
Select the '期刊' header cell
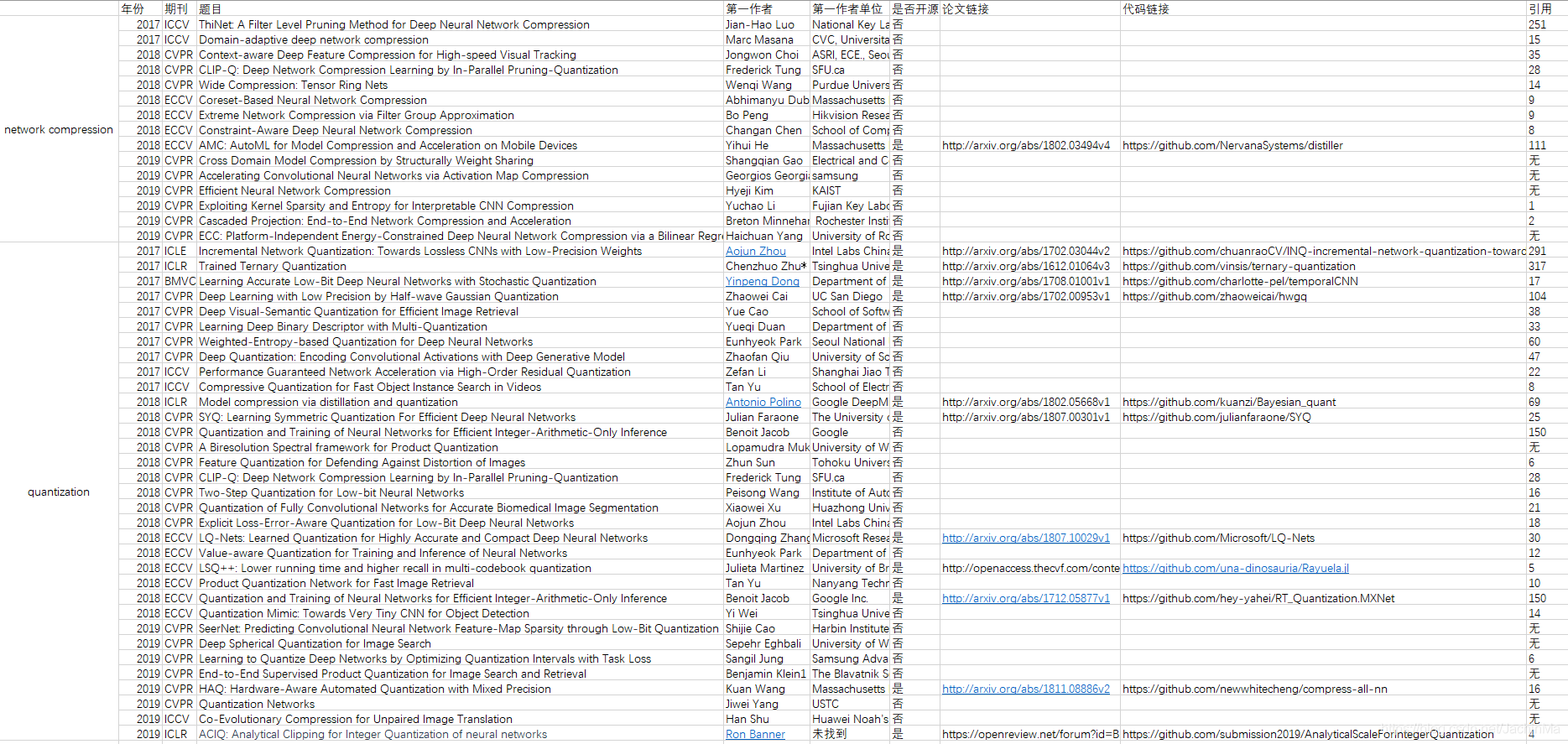point(179,8)
